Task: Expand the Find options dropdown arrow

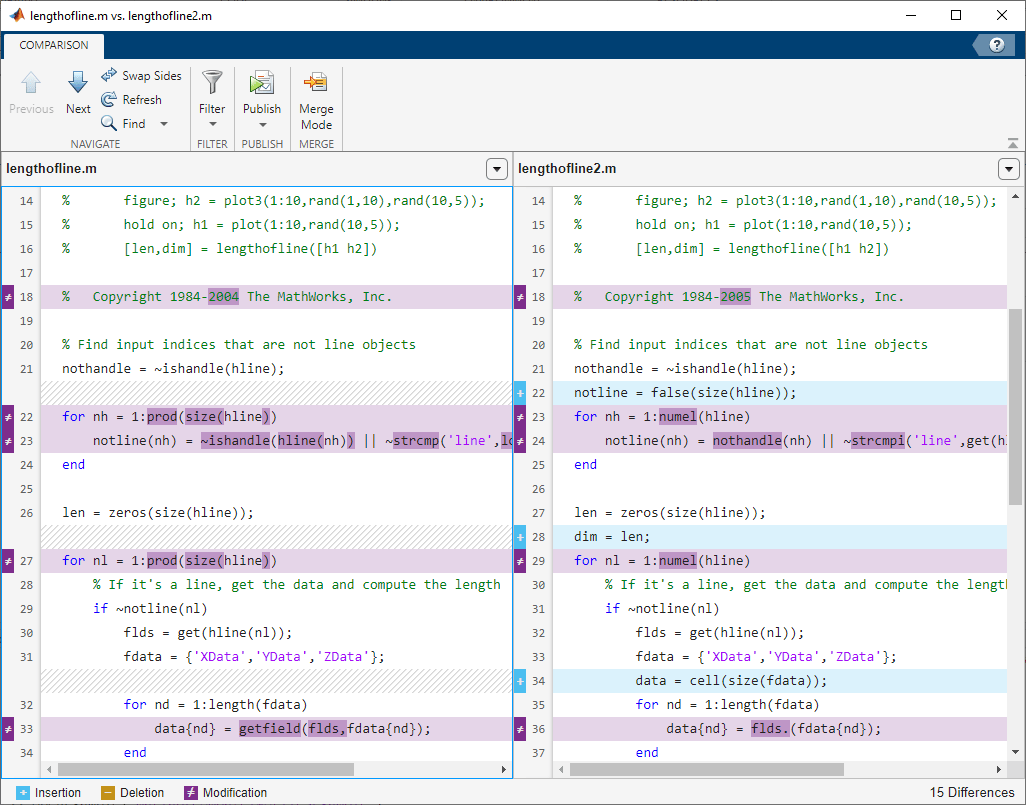Action: 163,123
